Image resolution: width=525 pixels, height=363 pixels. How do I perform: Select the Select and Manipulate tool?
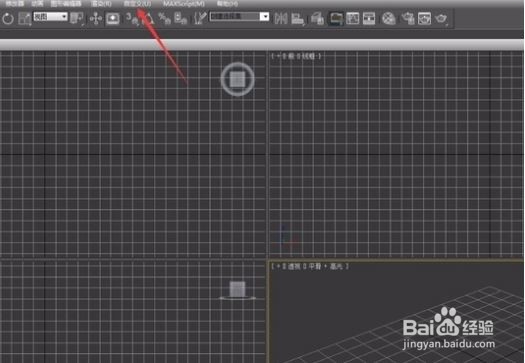(96, 18)
